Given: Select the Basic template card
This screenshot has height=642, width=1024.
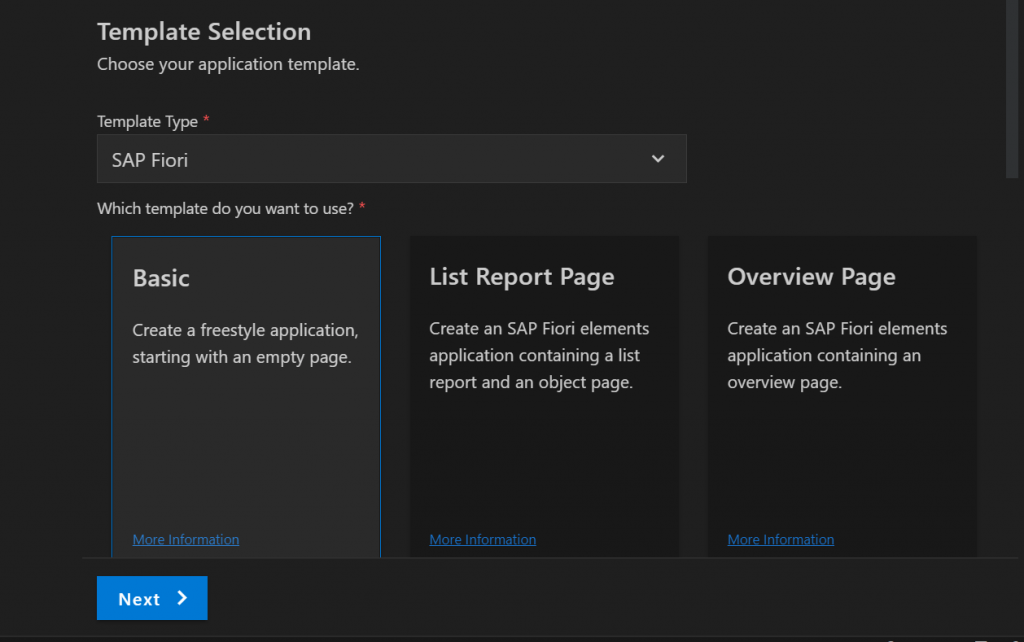Looking at the screenshot, I should [246, 397].
